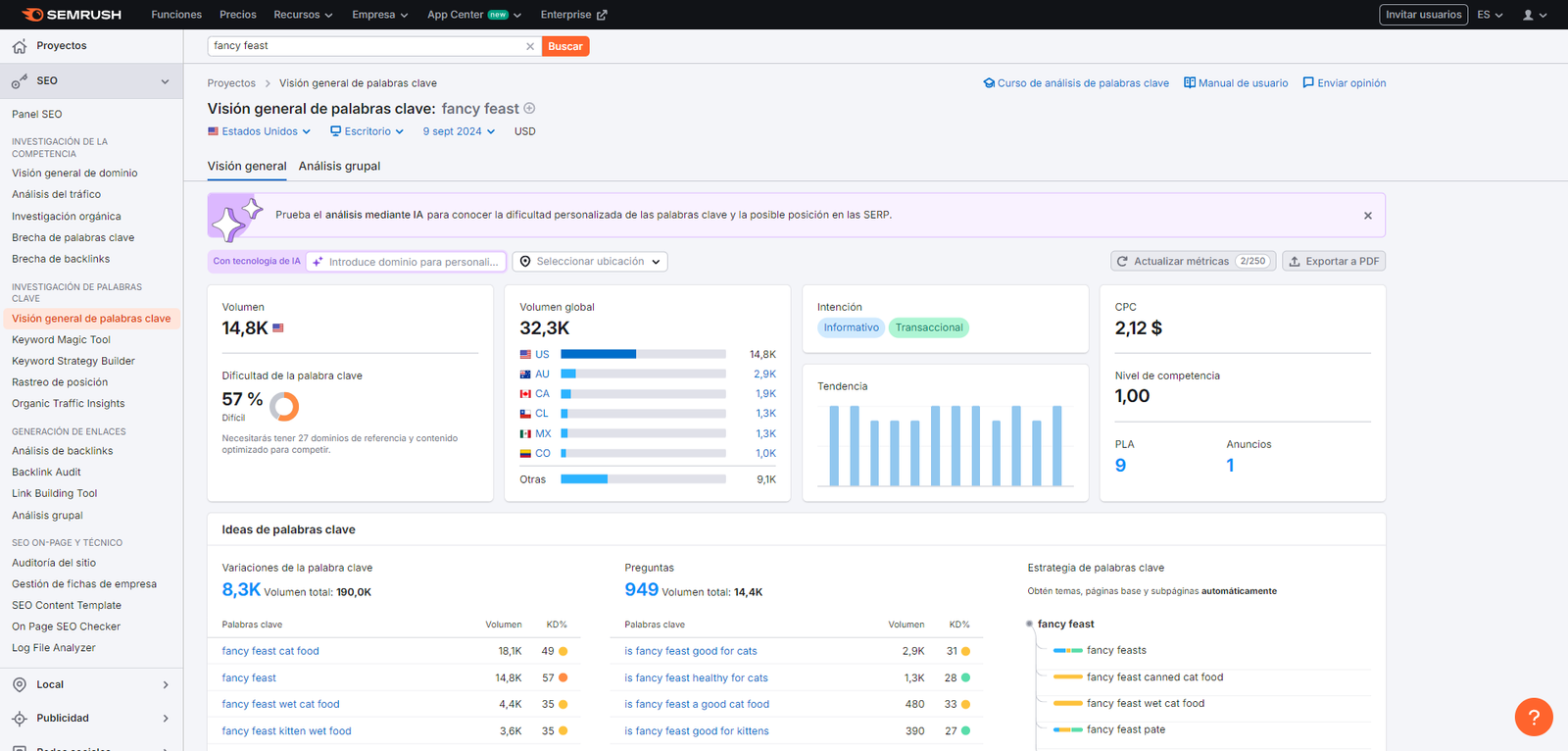Open is fancy feast healthy for cats
The height and width of the screenshot is (751, 1568).
click(696, 678)
